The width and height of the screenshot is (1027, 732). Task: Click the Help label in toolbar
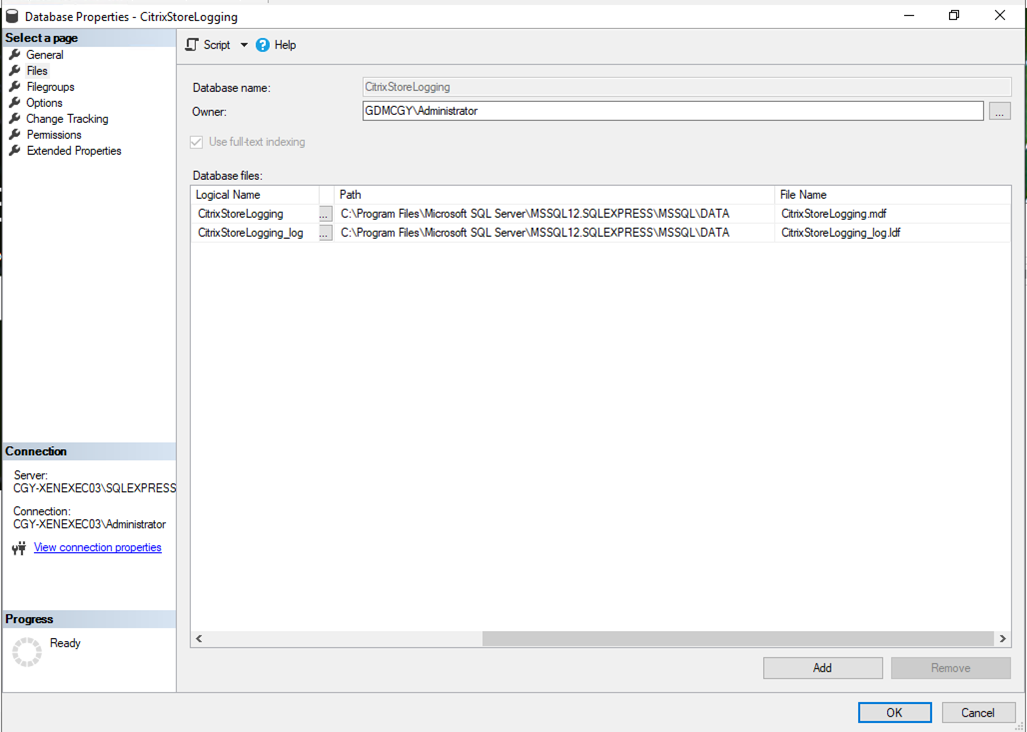coord(285,45)
